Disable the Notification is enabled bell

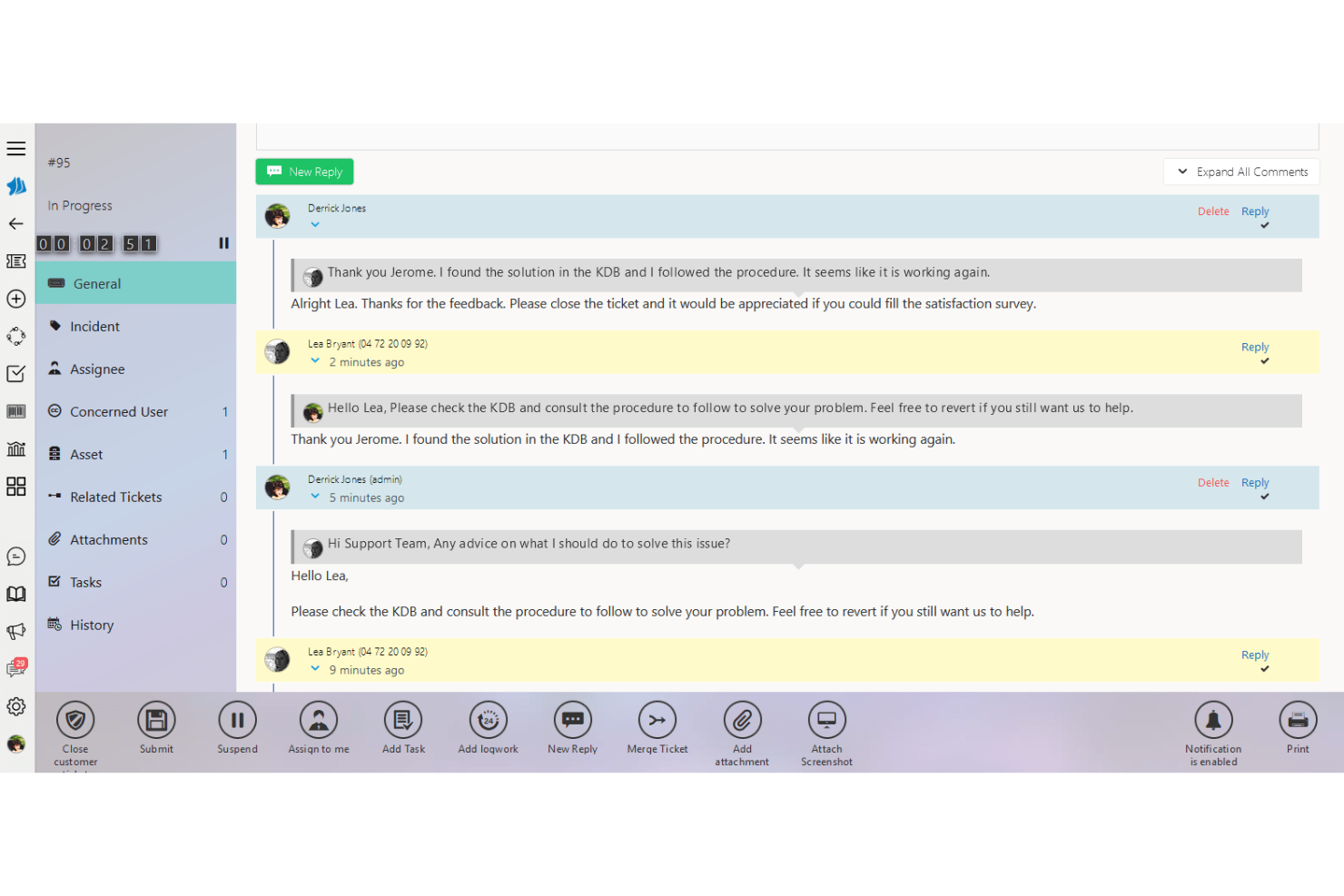(1212, 720)
